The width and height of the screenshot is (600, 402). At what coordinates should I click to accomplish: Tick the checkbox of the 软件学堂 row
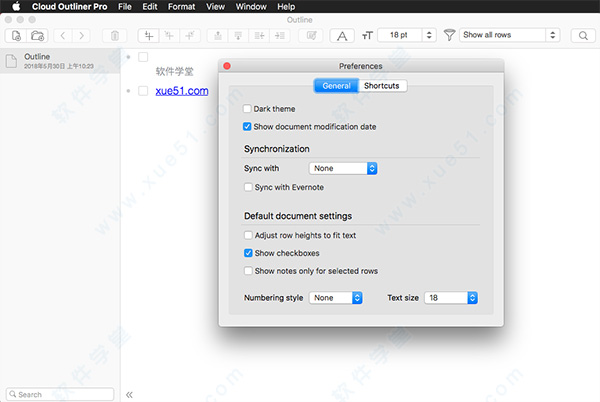click(x=143, y=57)
